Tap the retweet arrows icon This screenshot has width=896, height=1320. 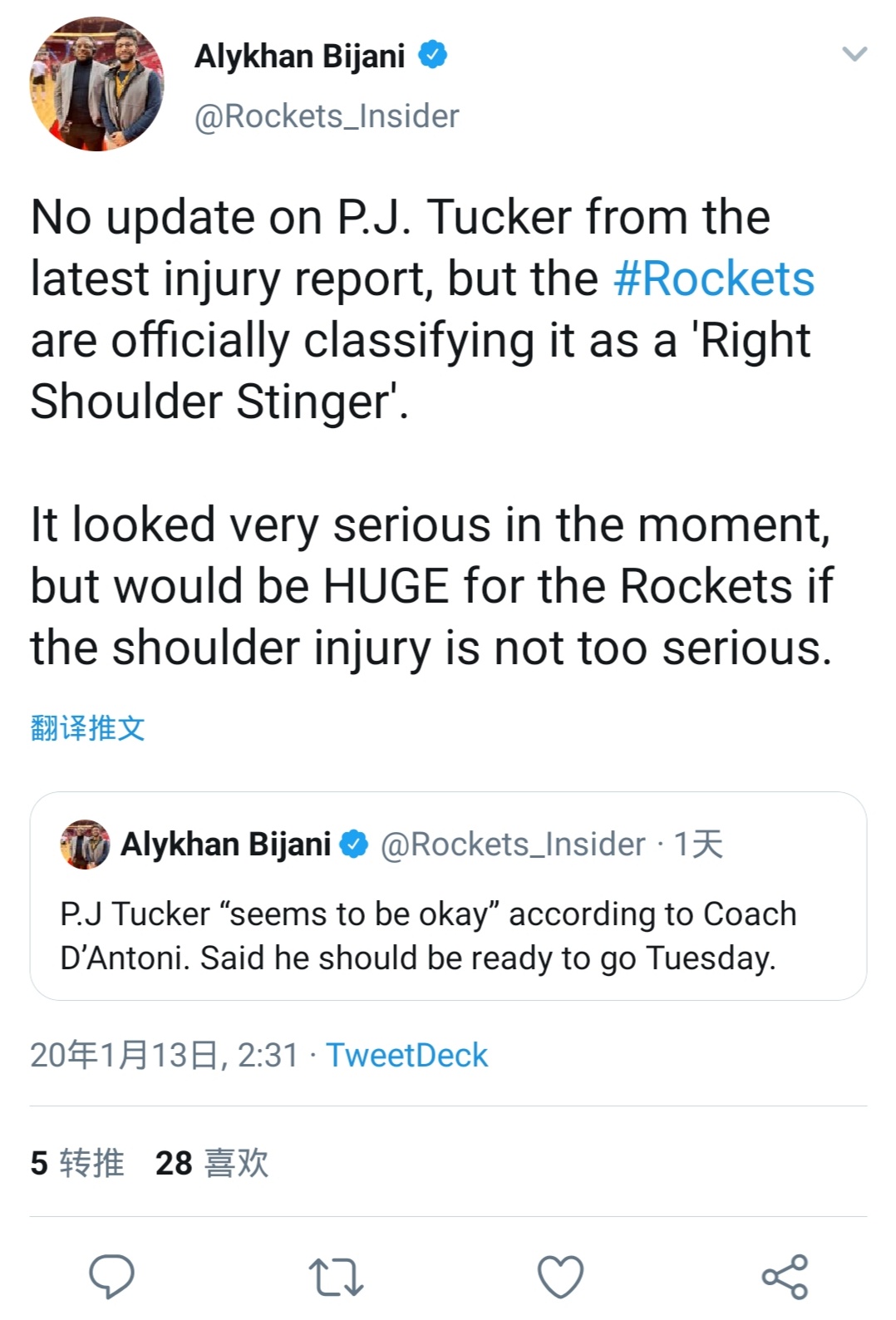pyautogui.click(x=336, y=1277)
